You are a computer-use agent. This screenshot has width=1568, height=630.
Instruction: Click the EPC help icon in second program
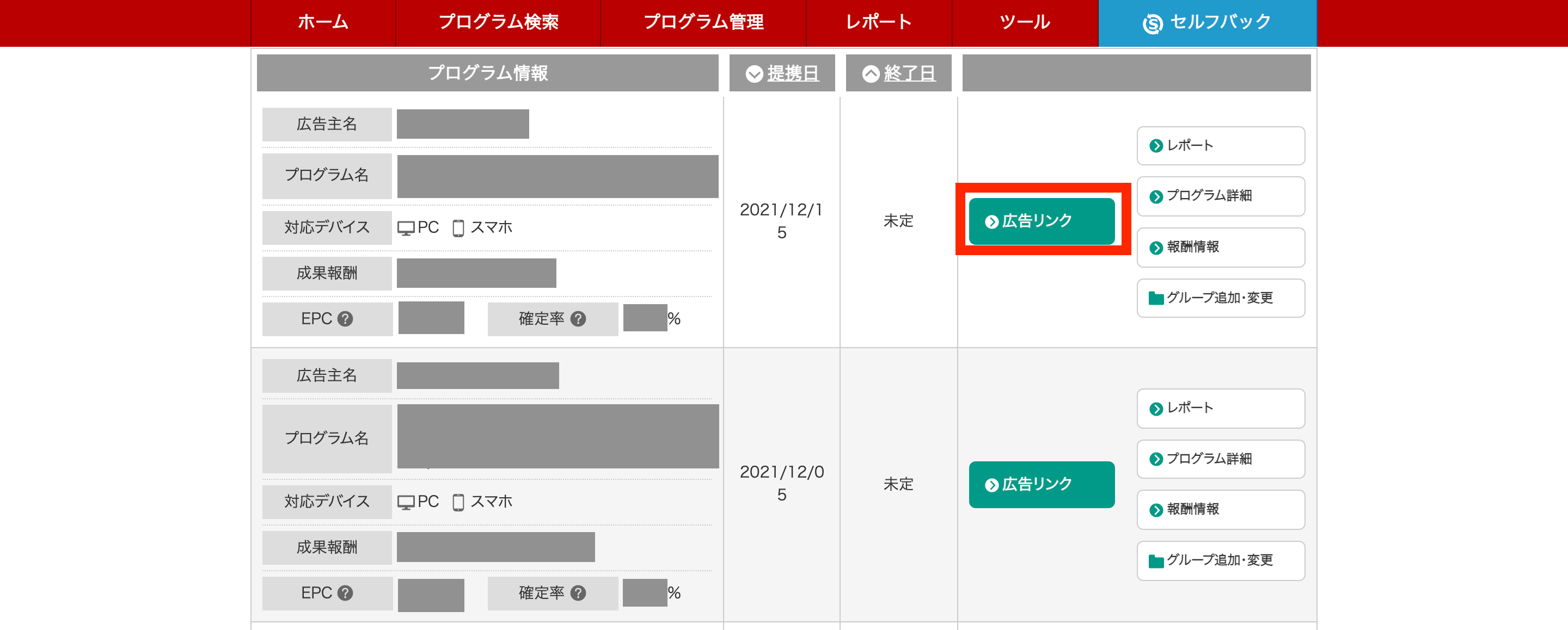[345, 593]
